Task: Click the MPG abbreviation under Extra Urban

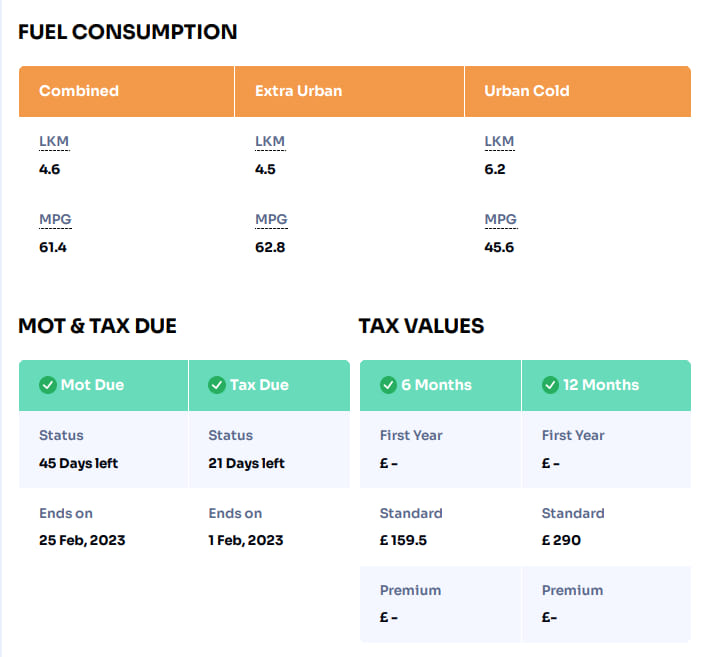Action: [271, 220]
